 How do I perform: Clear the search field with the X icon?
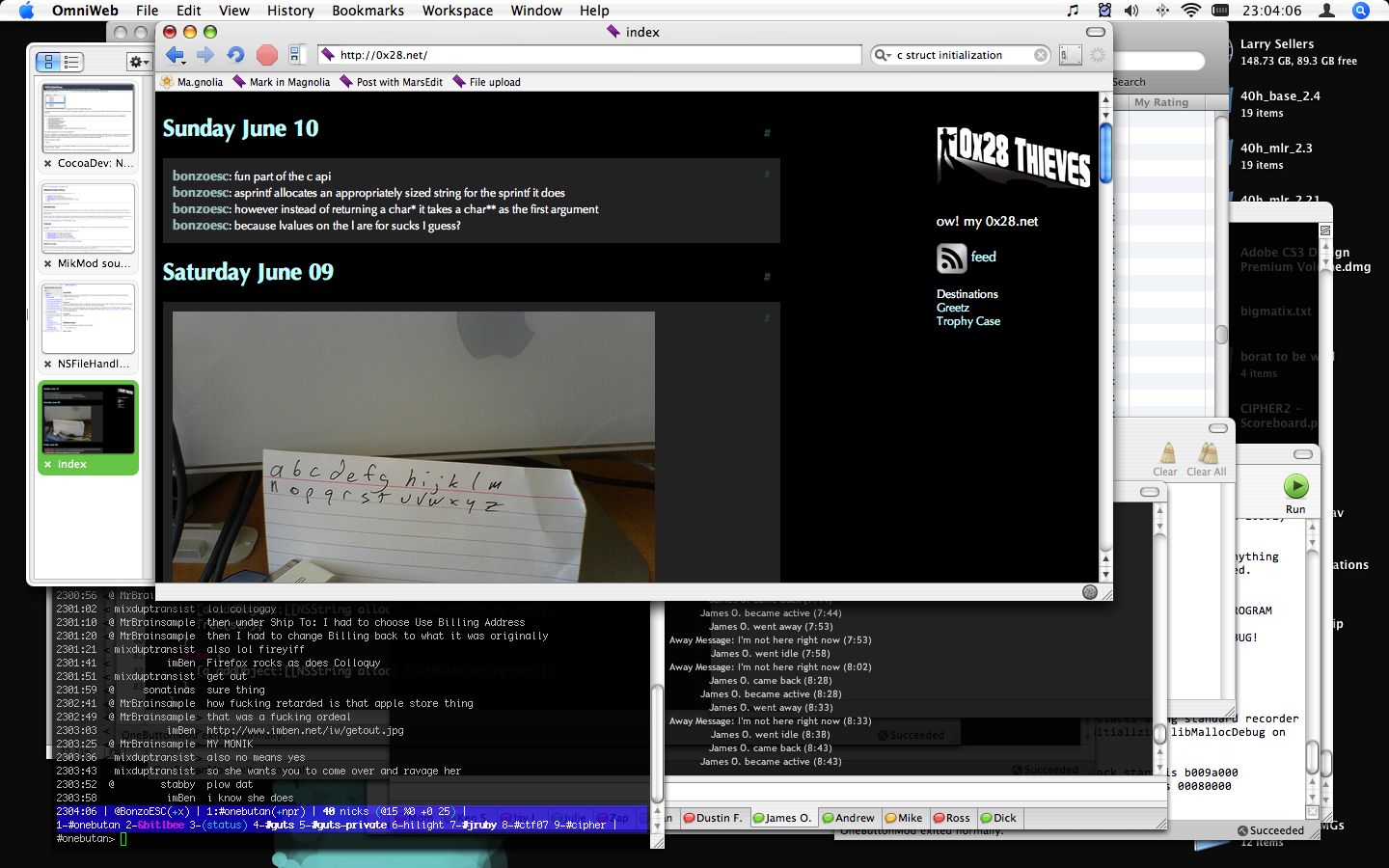point(1041,55)
